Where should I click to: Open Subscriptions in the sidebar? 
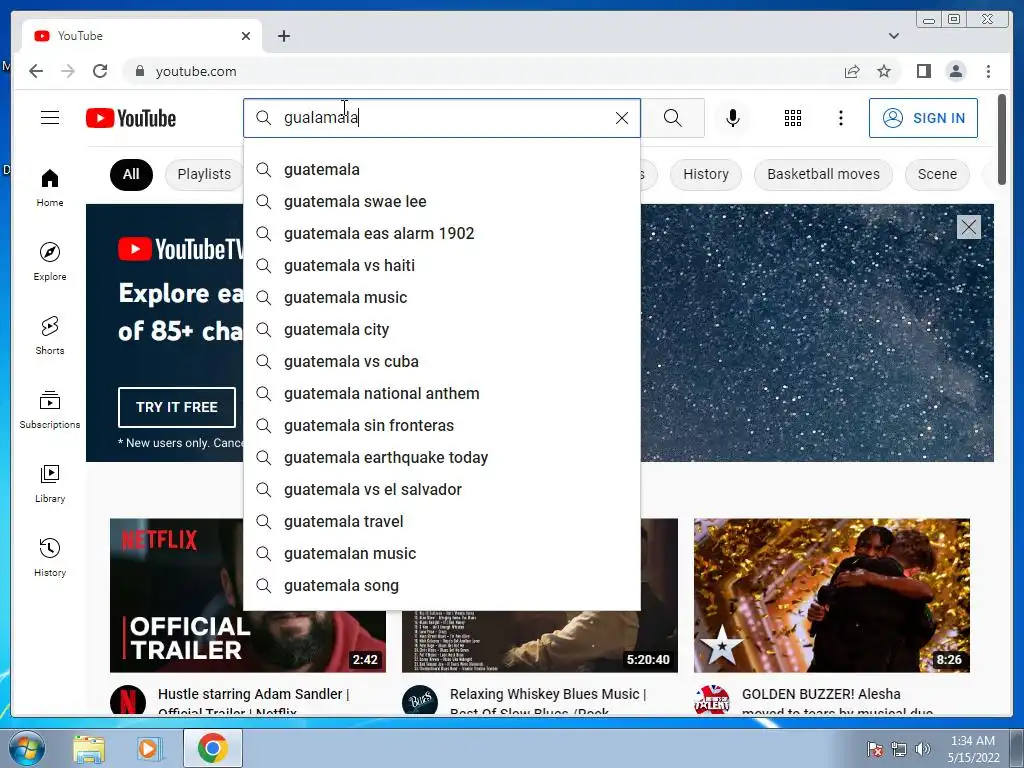[x=50, y=409]
